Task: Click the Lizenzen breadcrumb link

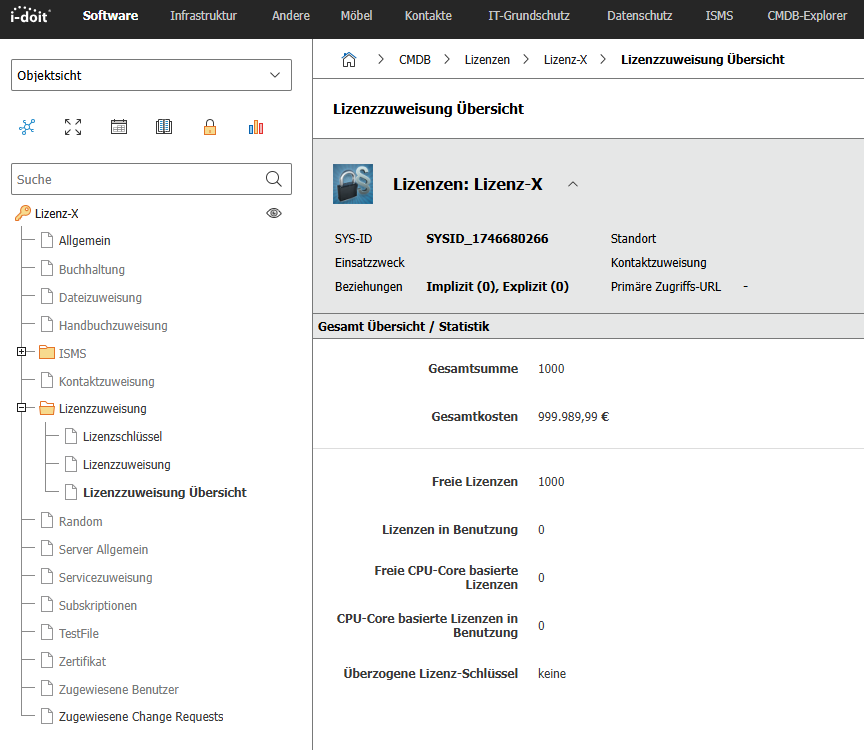Action: pyautogui.click(x=487, y=60)
